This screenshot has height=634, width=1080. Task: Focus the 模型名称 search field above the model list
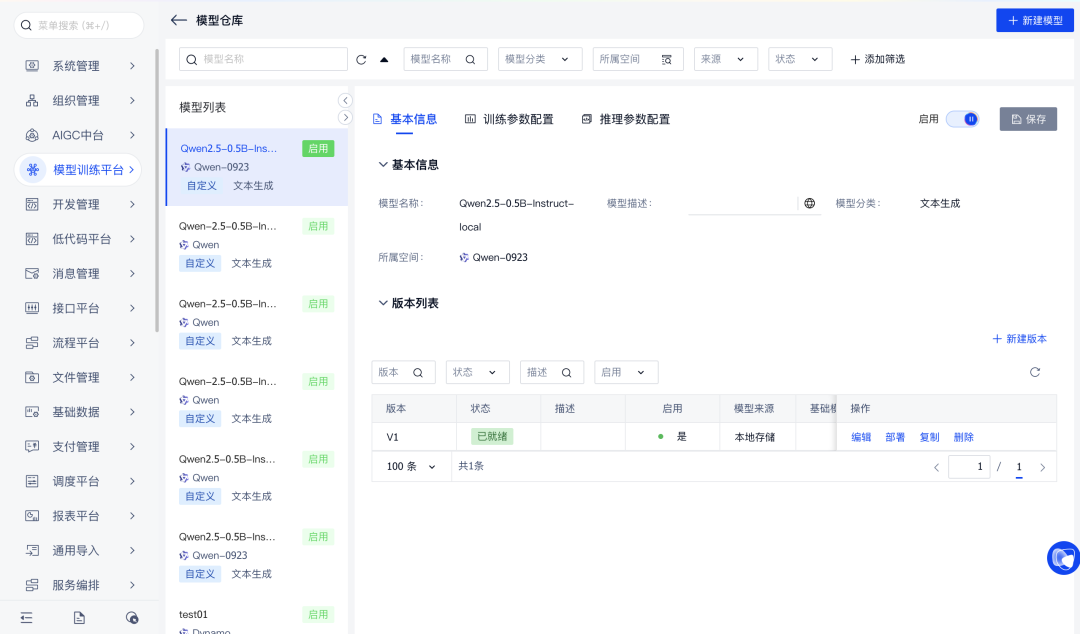click(x=263, y=59)
